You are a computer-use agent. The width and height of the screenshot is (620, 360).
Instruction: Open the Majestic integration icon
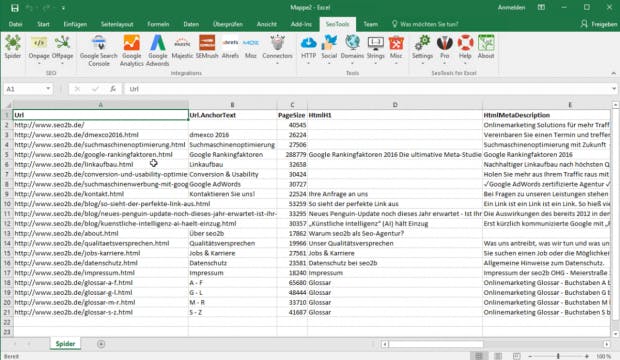tap(182, 47)
